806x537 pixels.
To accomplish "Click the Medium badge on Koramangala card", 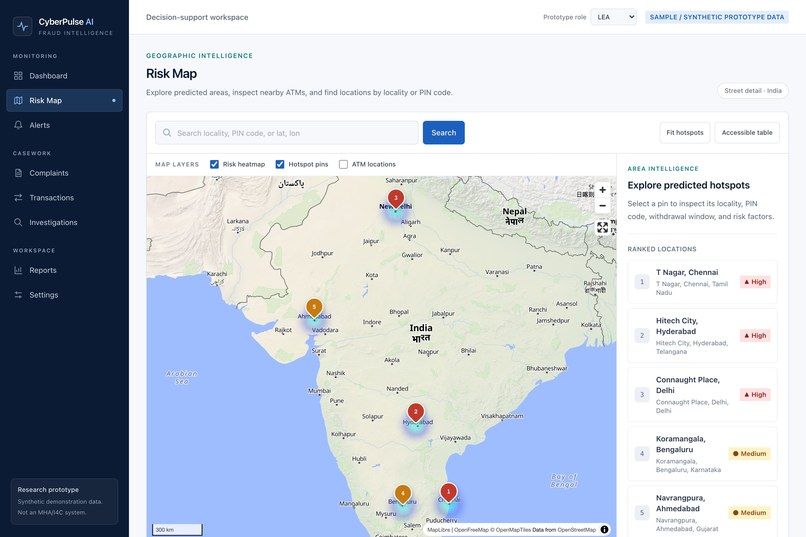I will click(749, 454).
